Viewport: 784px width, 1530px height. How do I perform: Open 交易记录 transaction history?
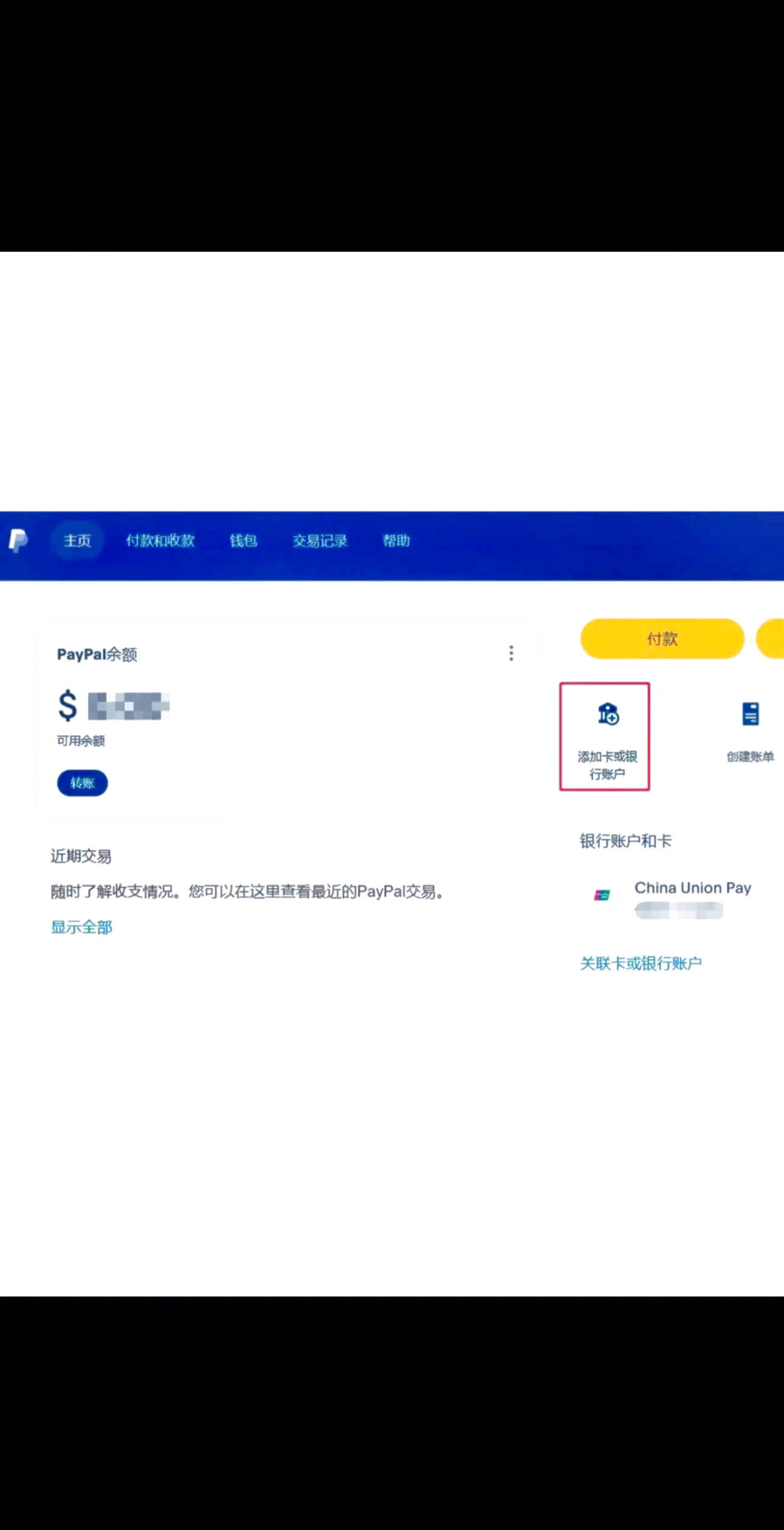(320, 540)
